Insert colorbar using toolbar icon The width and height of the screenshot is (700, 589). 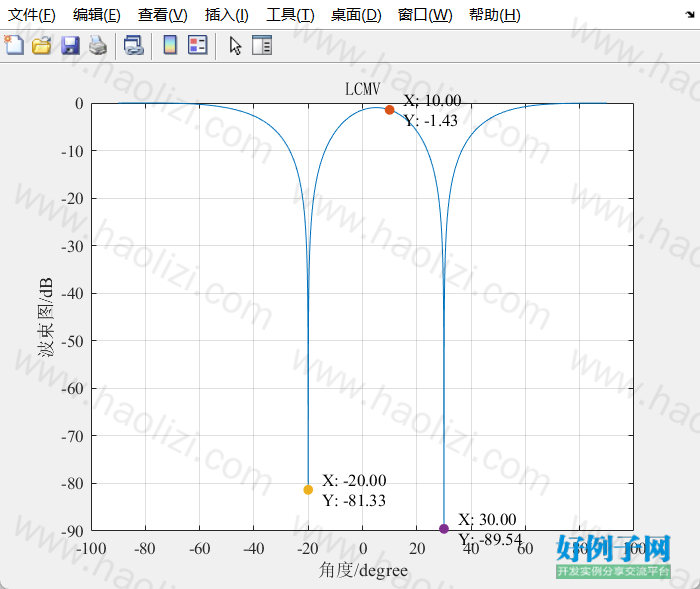click(x=170, y=45)
